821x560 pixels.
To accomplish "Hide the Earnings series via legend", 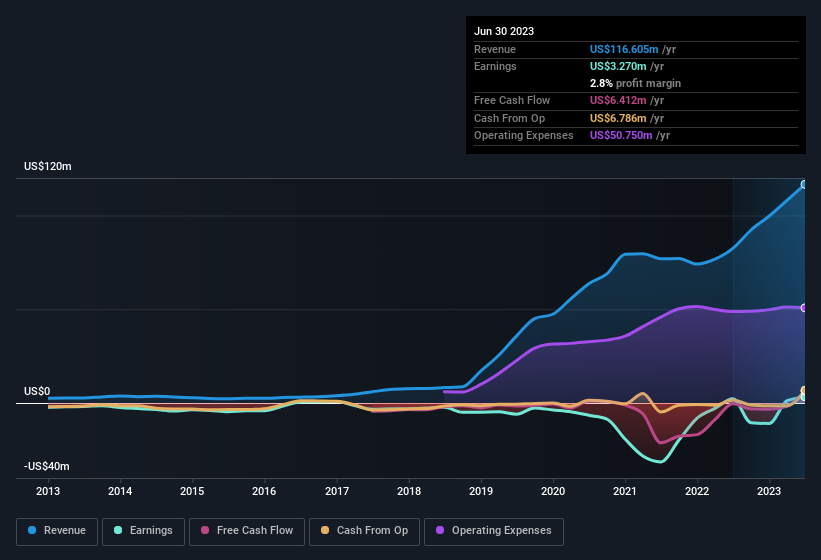I will [x=143, y=531].
